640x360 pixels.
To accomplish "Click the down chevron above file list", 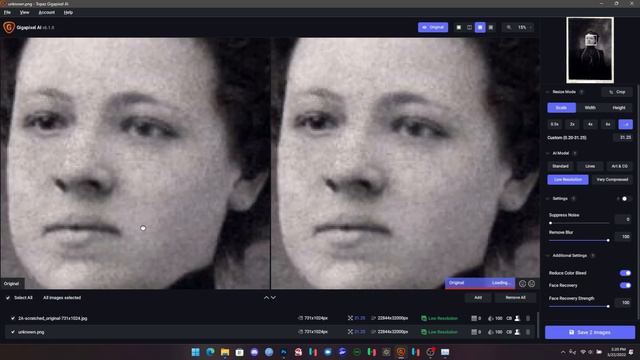I will tap(273, 298).
